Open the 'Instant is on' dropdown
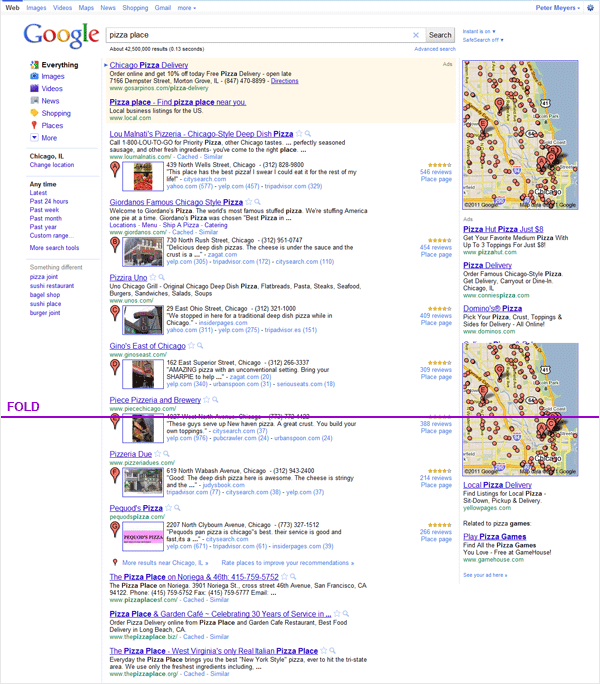The height and width of the screenshot is (684, 600). point(479,31)
